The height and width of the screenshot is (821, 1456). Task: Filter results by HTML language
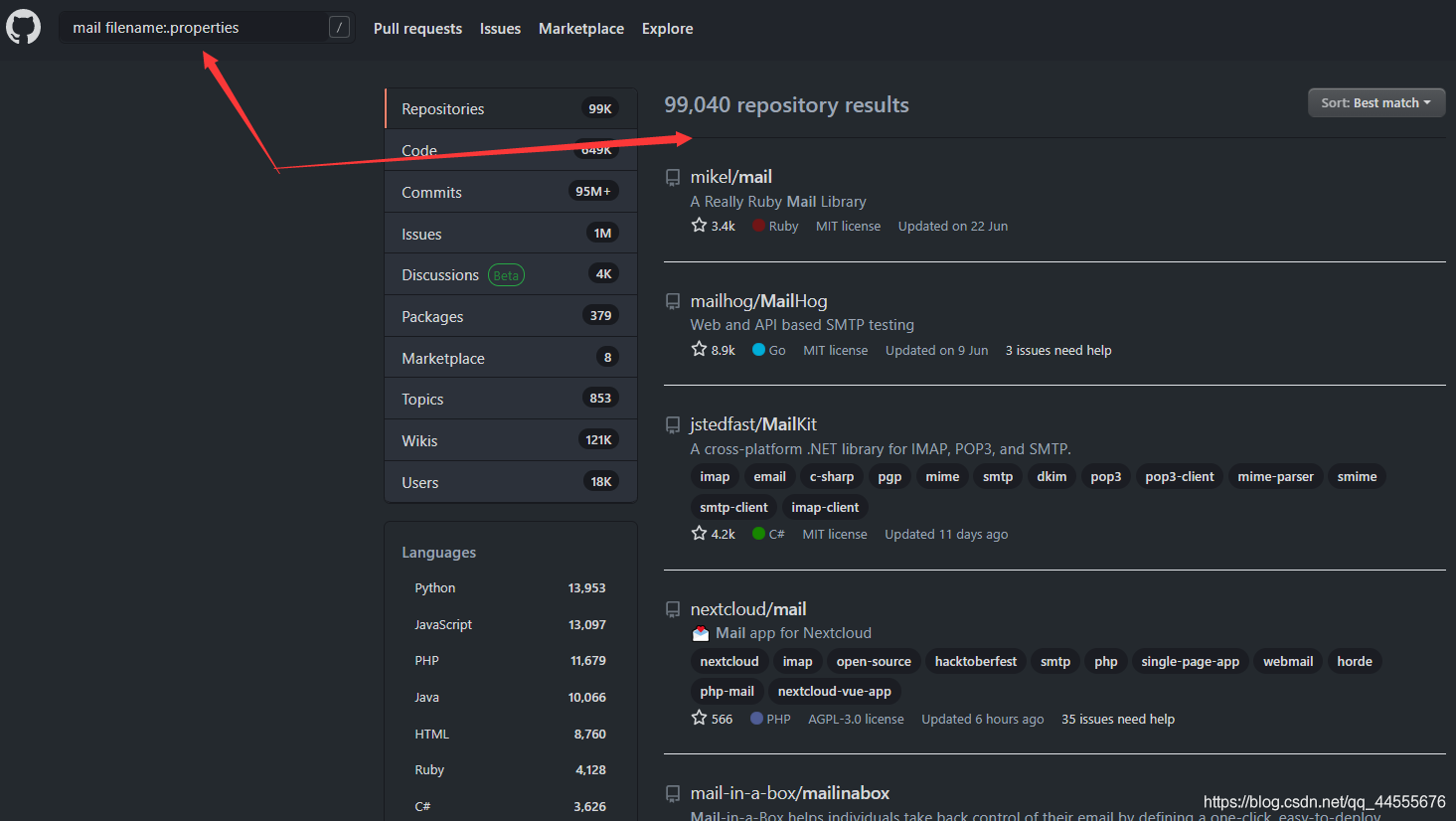point(510,735)
